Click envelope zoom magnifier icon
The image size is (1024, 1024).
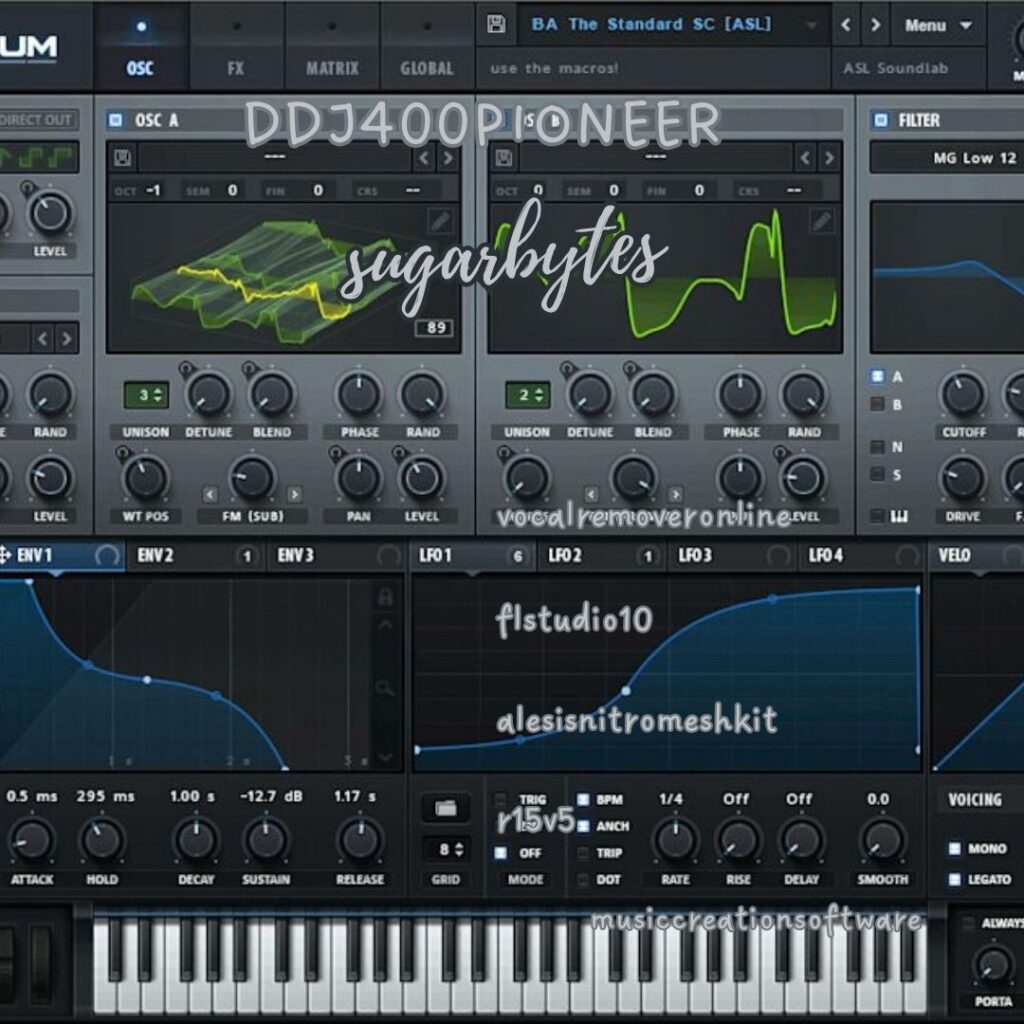pyautogui.click(x=385, y=687)
